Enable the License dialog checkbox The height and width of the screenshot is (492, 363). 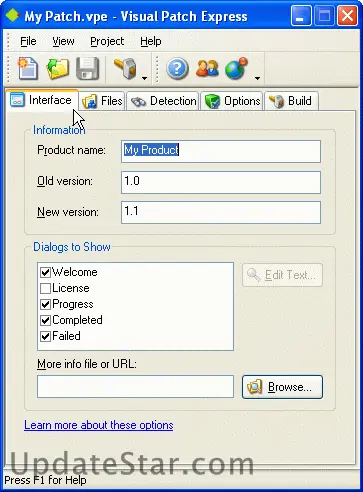pyautogui.click(x=45, y=288)
